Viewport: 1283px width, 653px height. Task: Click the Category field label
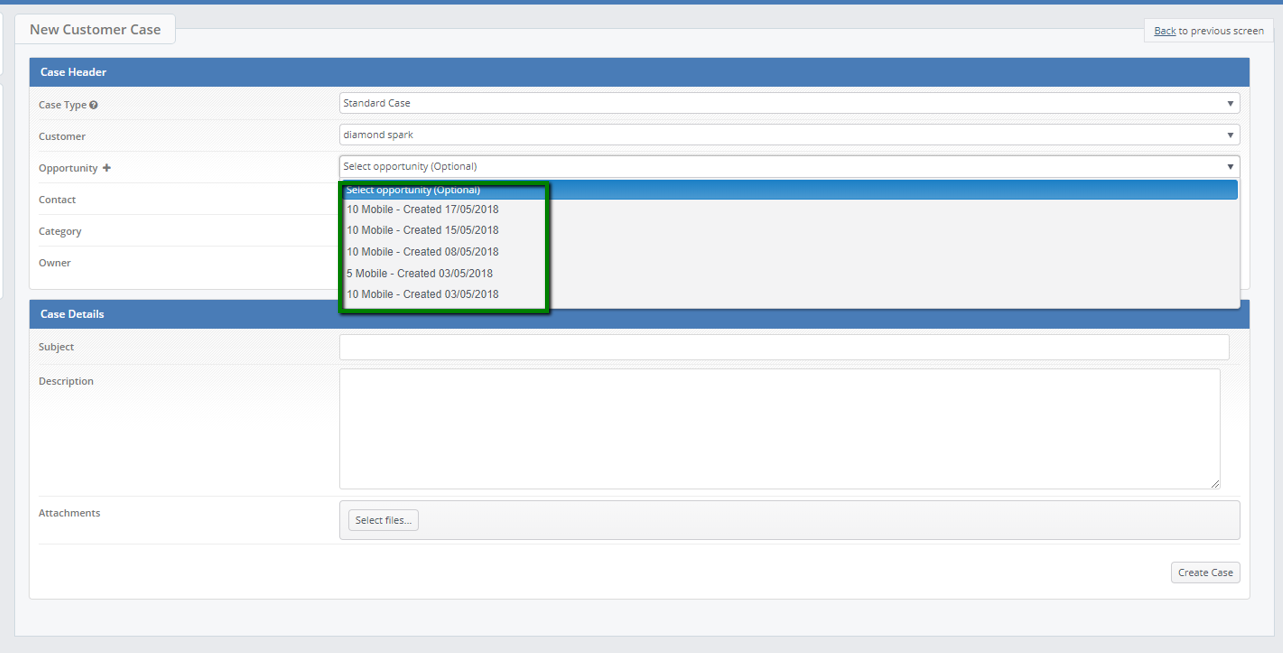(x=60, y=231)
